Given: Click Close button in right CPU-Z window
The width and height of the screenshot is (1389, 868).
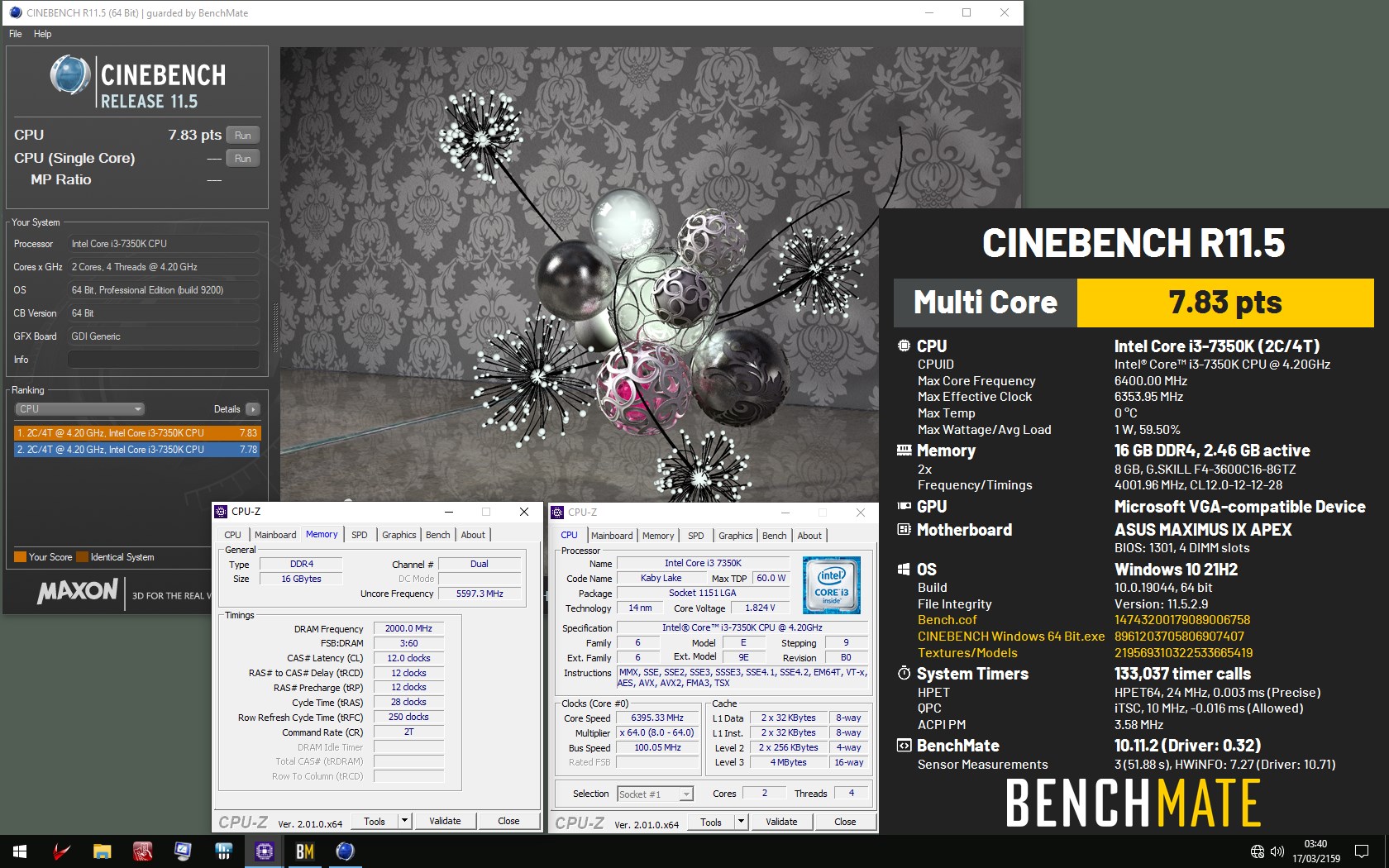Looking at the screenshot, I should 845,822.
